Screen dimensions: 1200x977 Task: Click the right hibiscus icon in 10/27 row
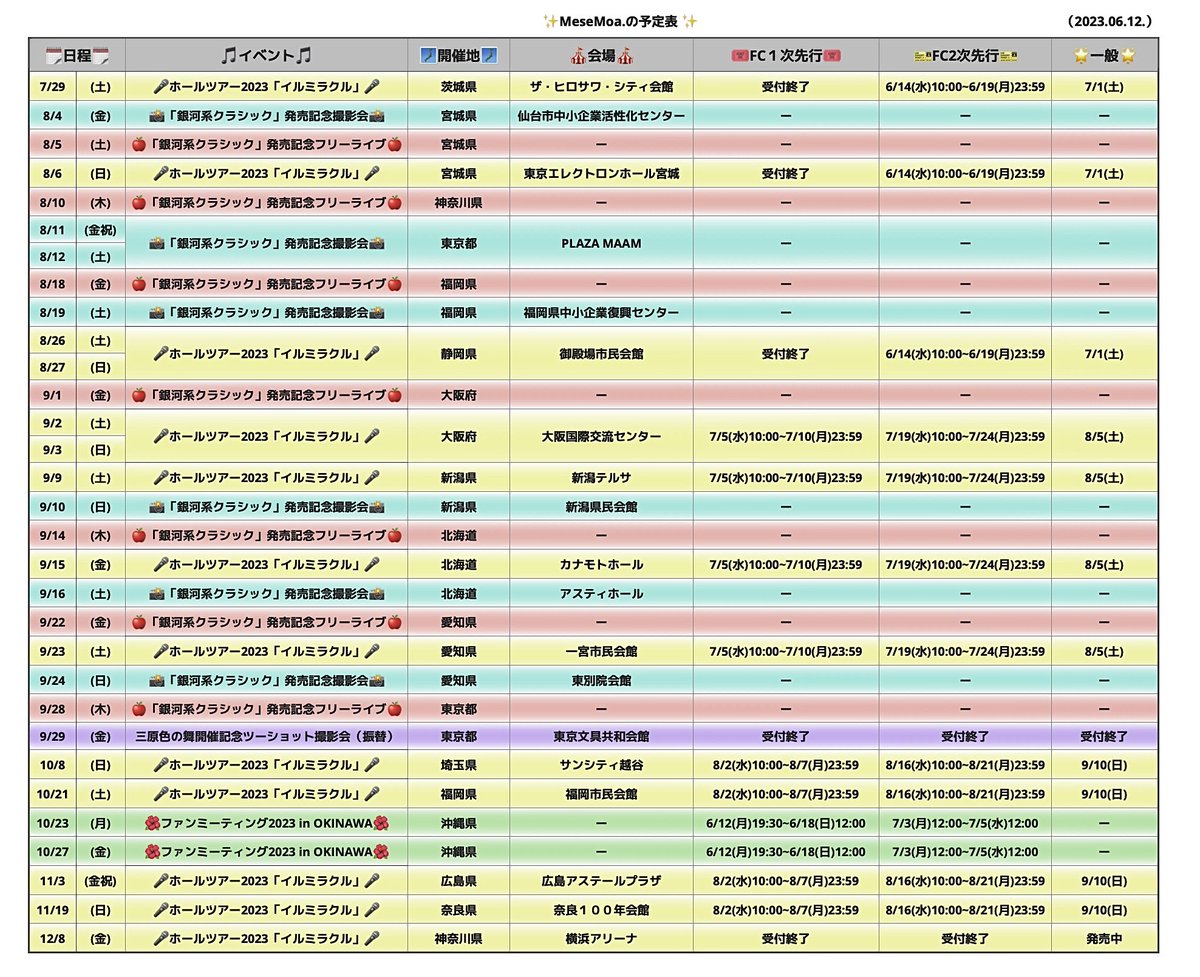click(381, 852)
